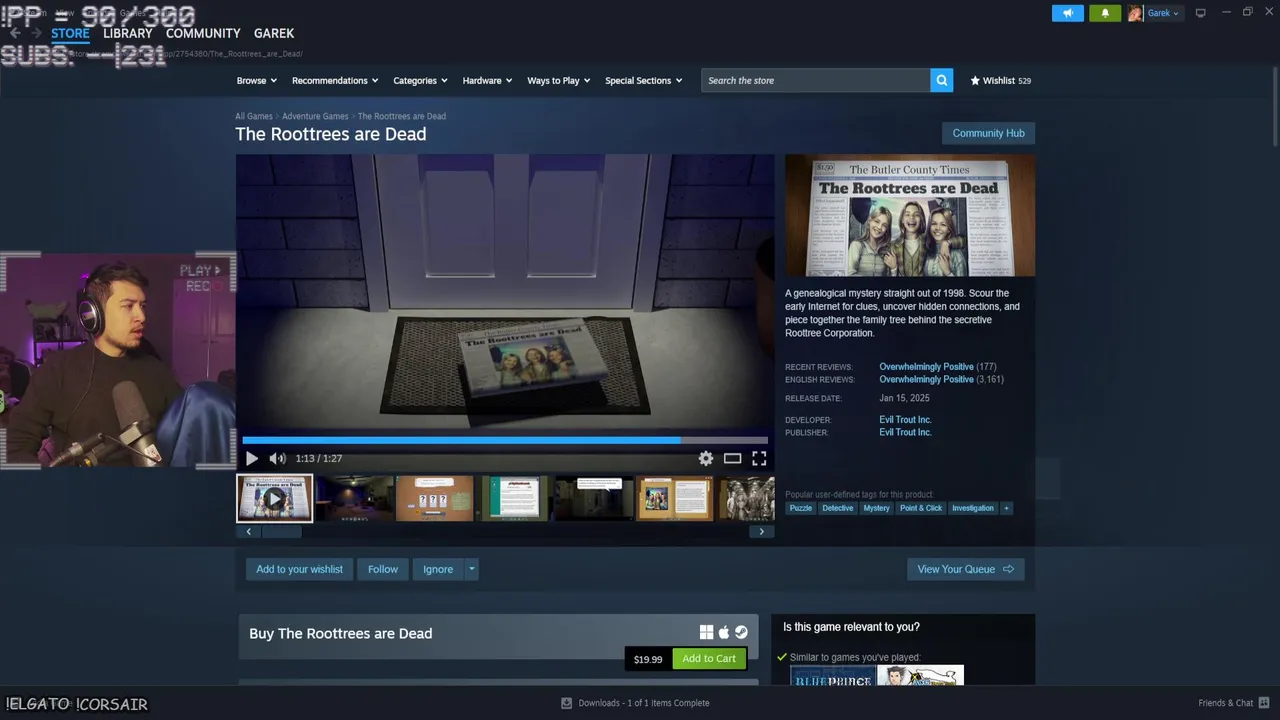Open the announcements megaphone icon
This screenshot has height=720, width=1280.
click(x=1067, y=13)
